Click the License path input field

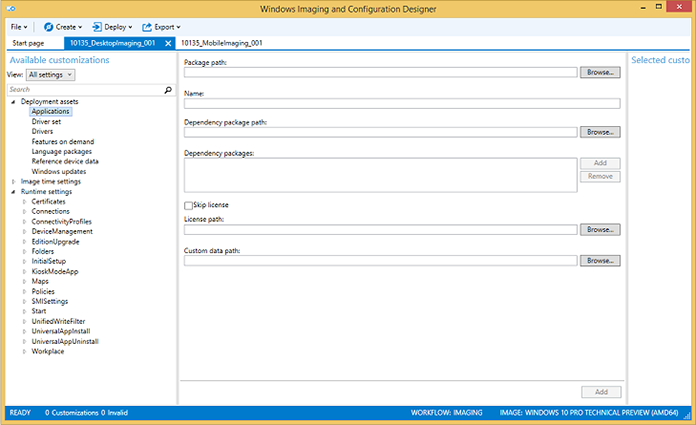(x=381, y=230)
